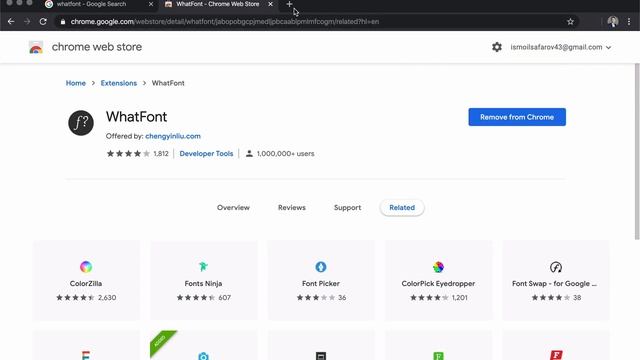
Task: Click ColorPick Eyedropper title text
Action: [438, 283]
